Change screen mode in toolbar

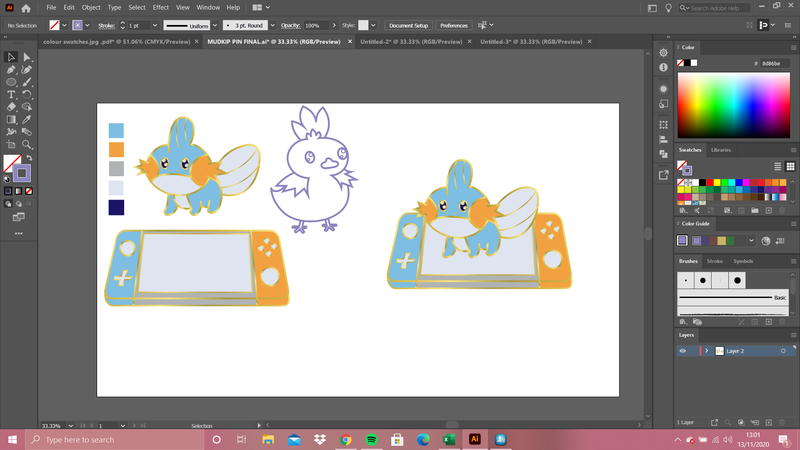tap(19, 217)
